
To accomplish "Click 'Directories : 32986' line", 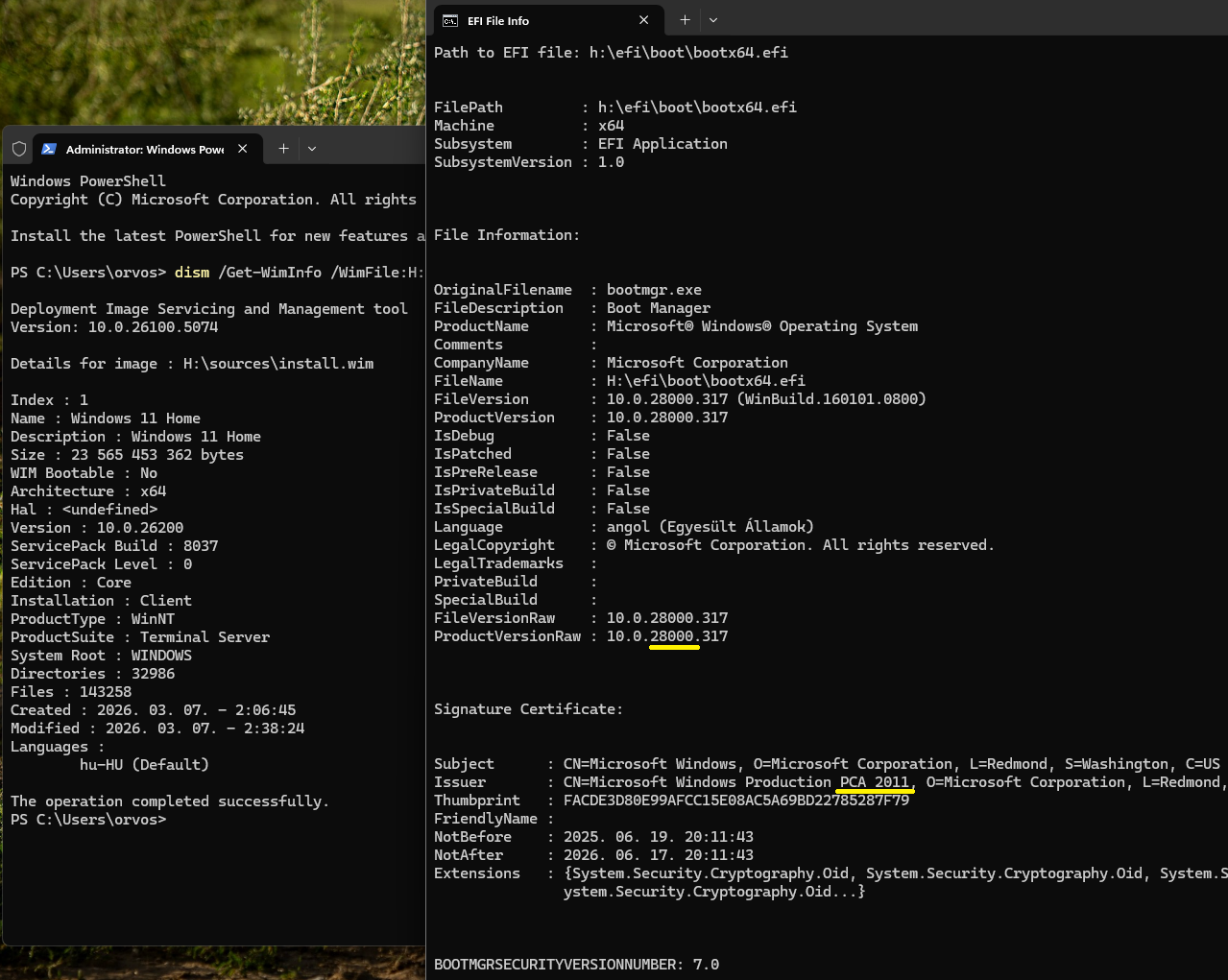I will point(93,674).
